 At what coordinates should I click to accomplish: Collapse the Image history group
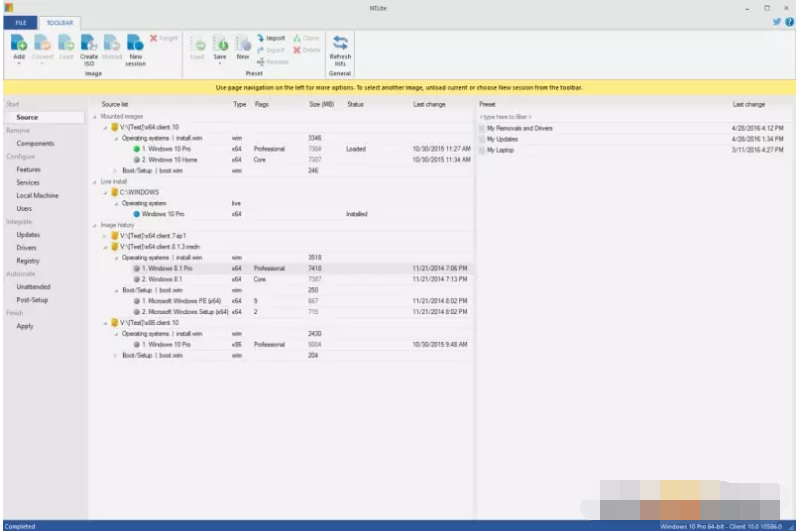[x=96, y=225]
